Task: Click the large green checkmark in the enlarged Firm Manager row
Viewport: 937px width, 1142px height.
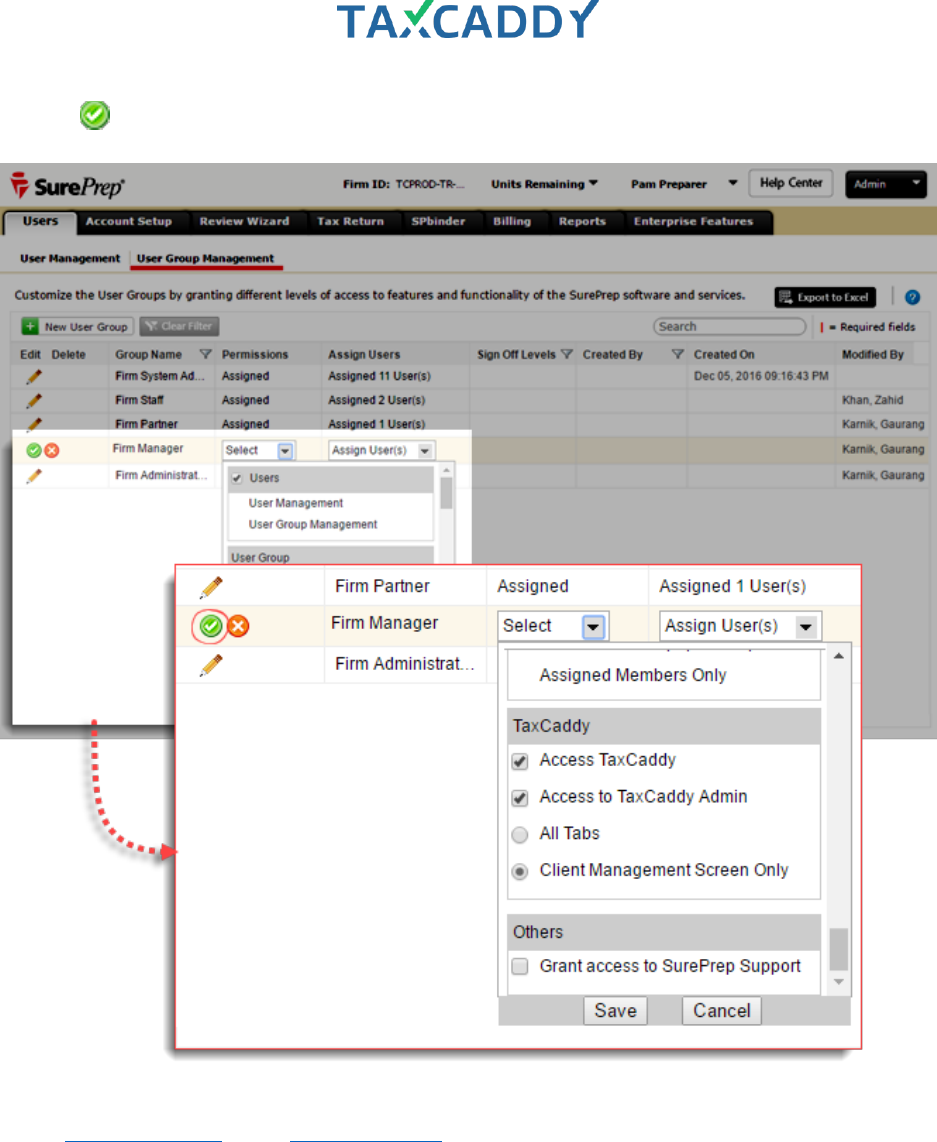Action: coord(211,626)
